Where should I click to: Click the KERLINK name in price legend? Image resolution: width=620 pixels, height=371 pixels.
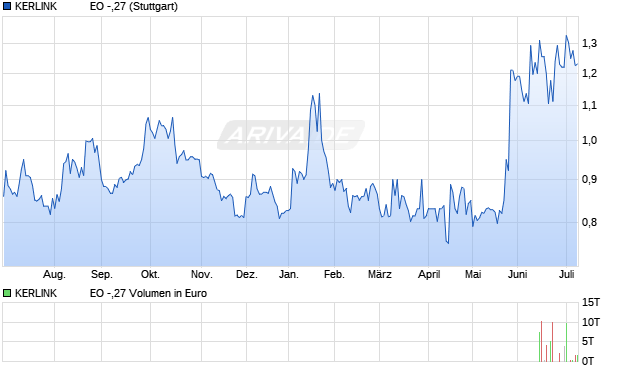pos(36,7)
